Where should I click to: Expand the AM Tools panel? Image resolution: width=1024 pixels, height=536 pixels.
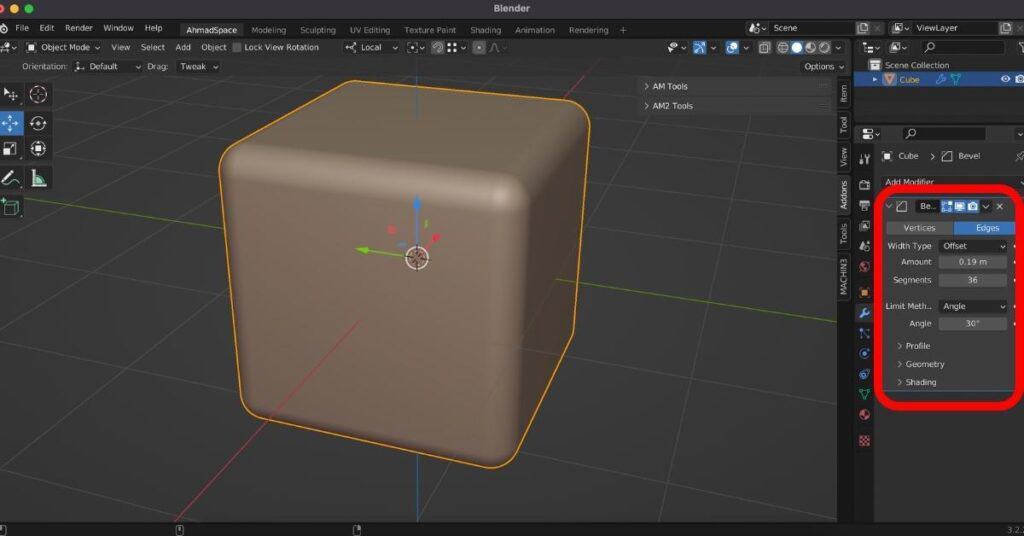670,86
